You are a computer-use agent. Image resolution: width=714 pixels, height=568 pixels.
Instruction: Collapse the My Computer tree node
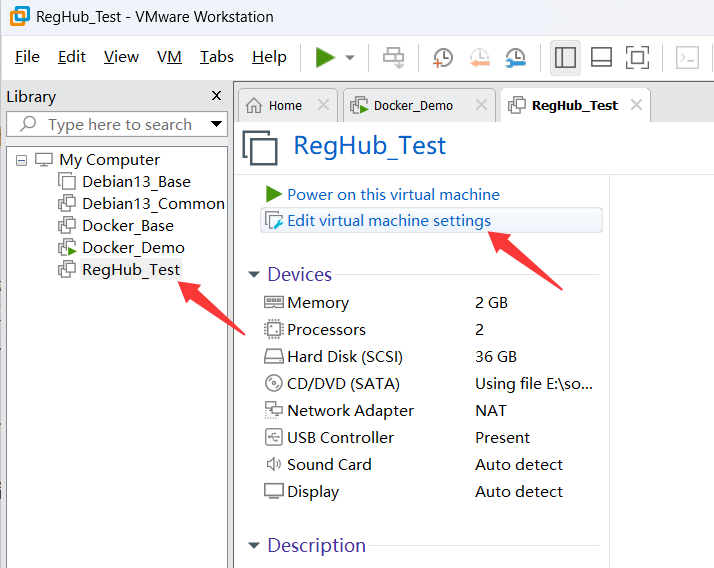pos(21,160)
